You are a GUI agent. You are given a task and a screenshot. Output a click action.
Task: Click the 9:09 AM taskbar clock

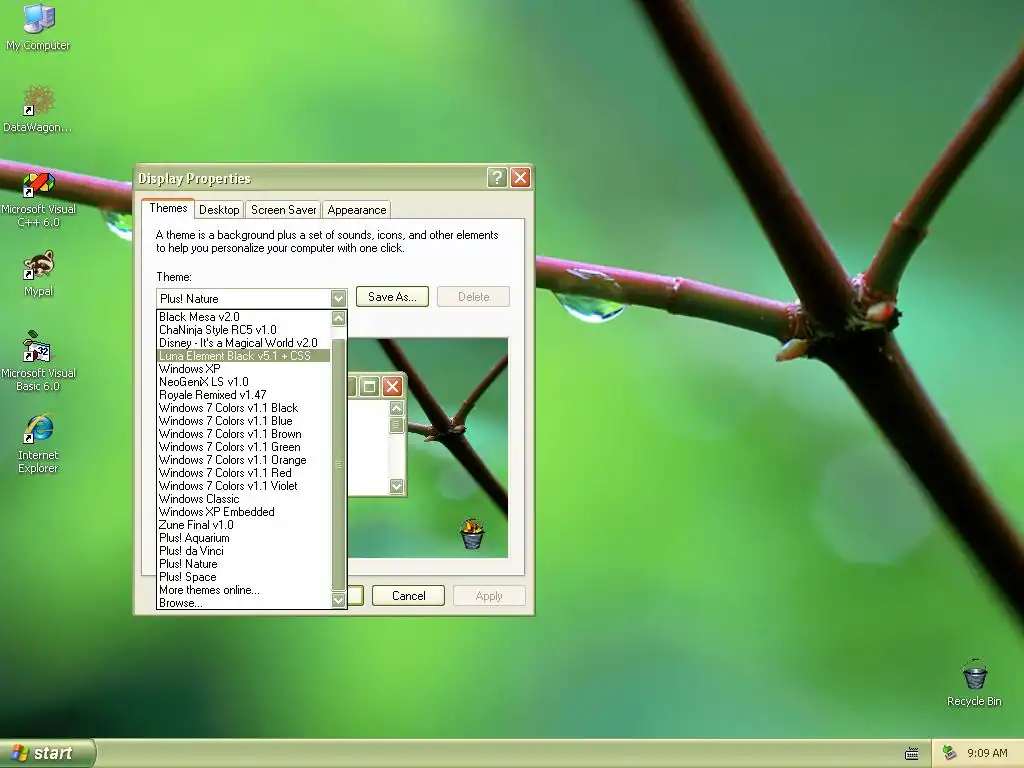tap(987, 753)
